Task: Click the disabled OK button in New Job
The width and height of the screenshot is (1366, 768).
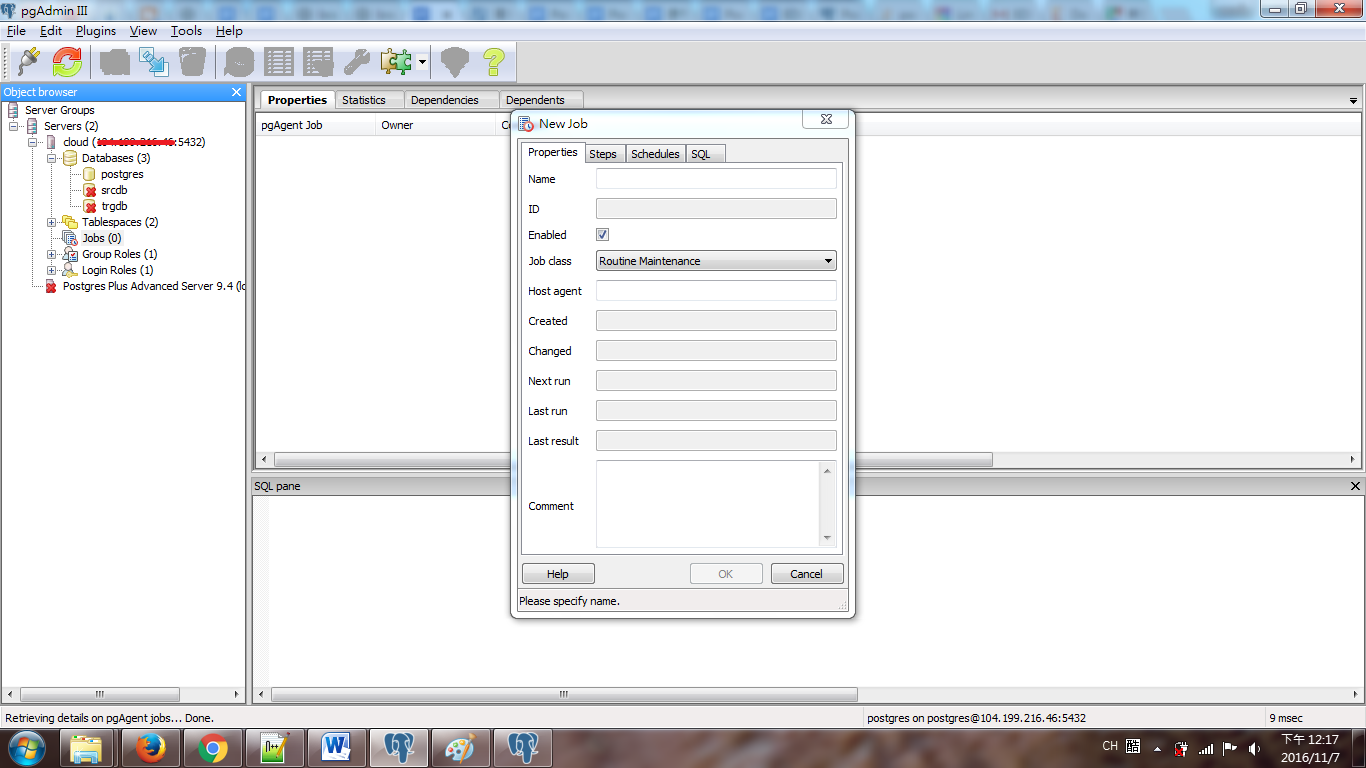Action: (726, 574)
